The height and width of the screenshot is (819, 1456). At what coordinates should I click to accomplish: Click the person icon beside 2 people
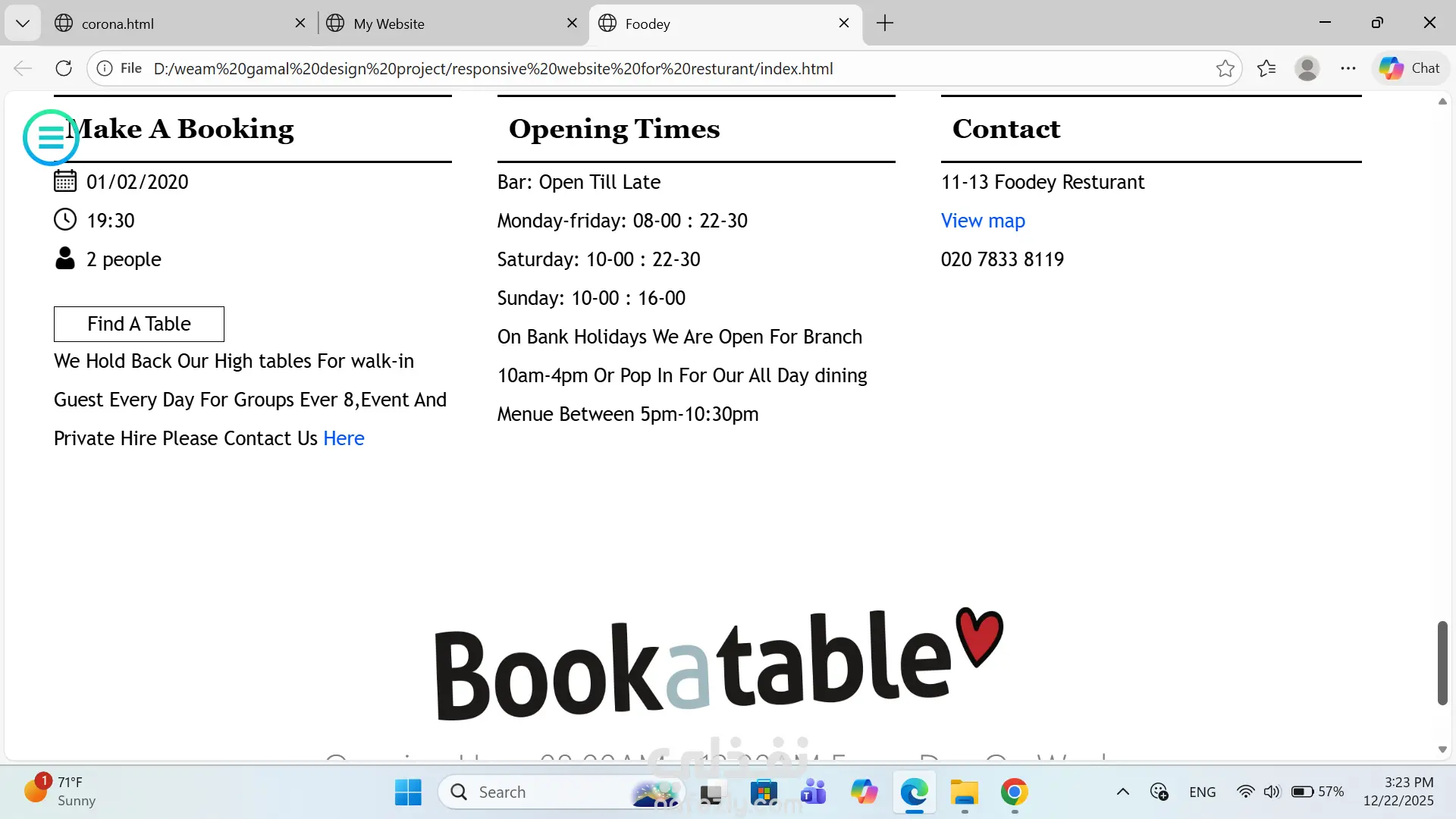pyautogui.click(x=65, y=259)
